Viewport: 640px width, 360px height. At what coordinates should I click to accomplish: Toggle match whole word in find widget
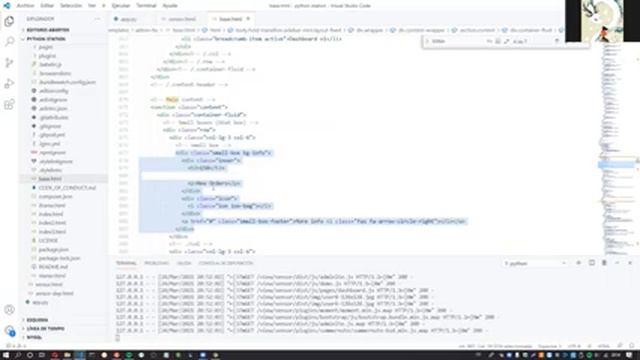coord(498,41)
